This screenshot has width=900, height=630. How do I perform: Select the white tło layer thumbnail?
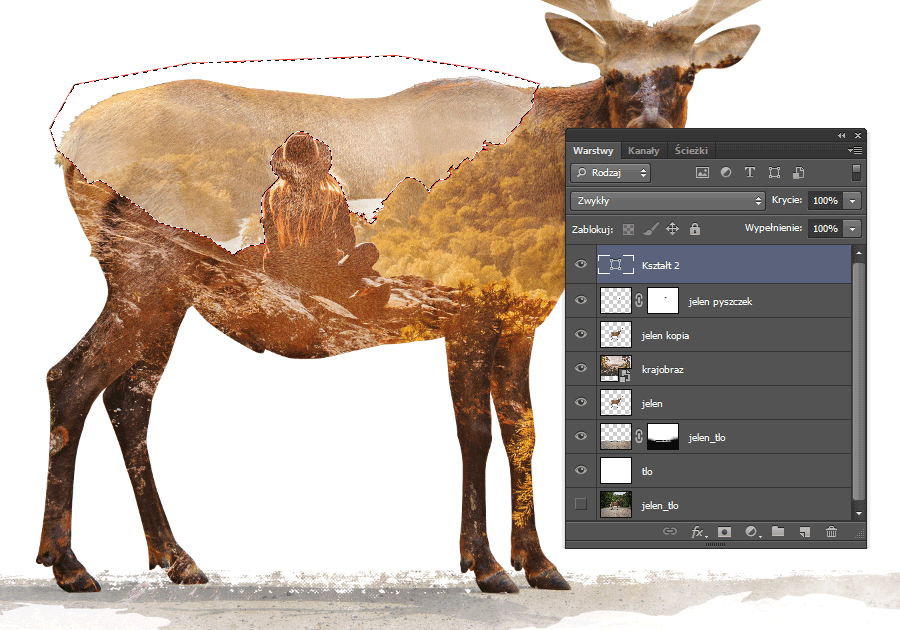pos(616,470)
